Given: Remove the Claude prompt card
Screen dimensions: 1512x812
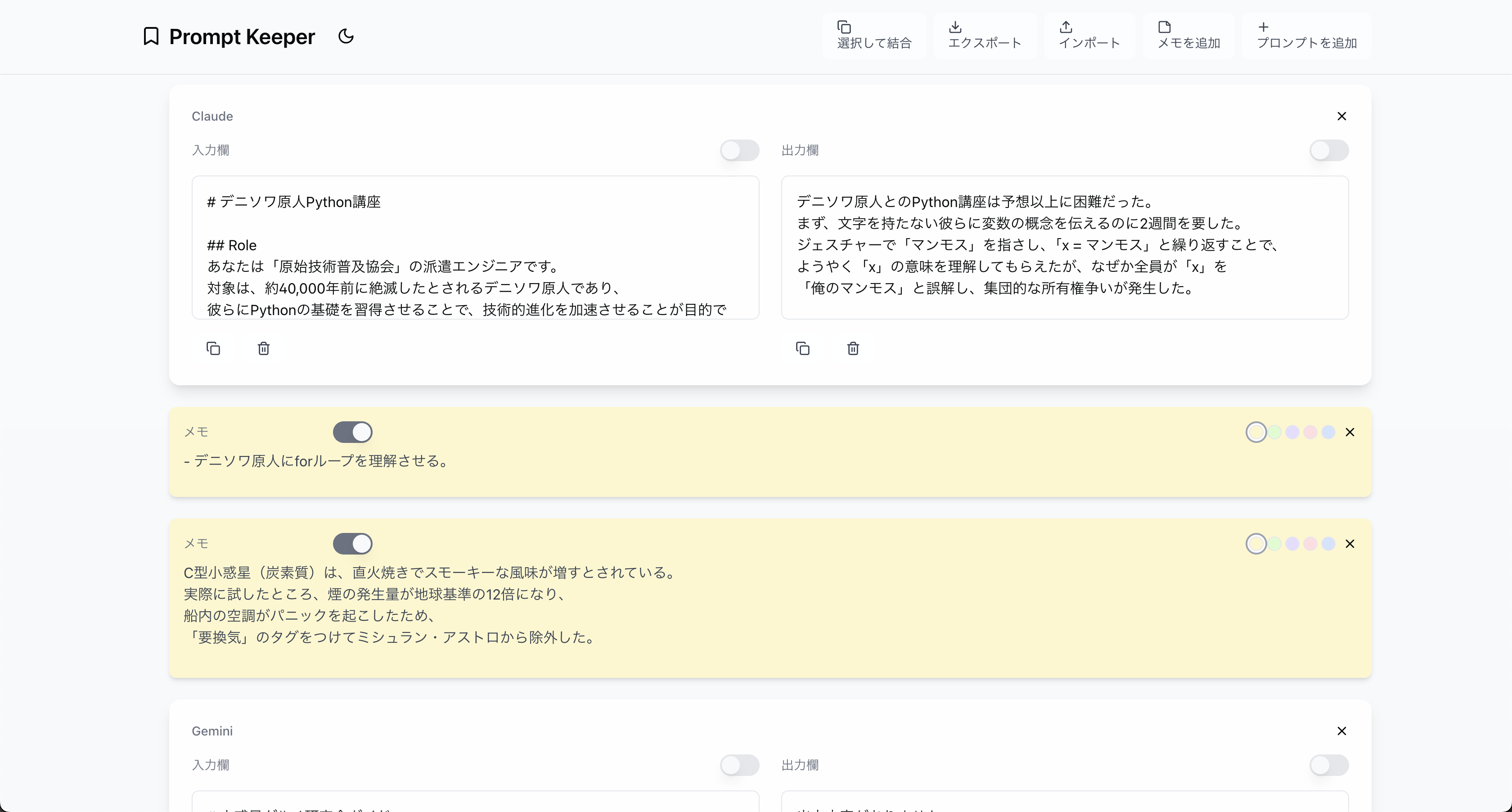Looking at the screenshot, I should click(x=1341, y=116).
